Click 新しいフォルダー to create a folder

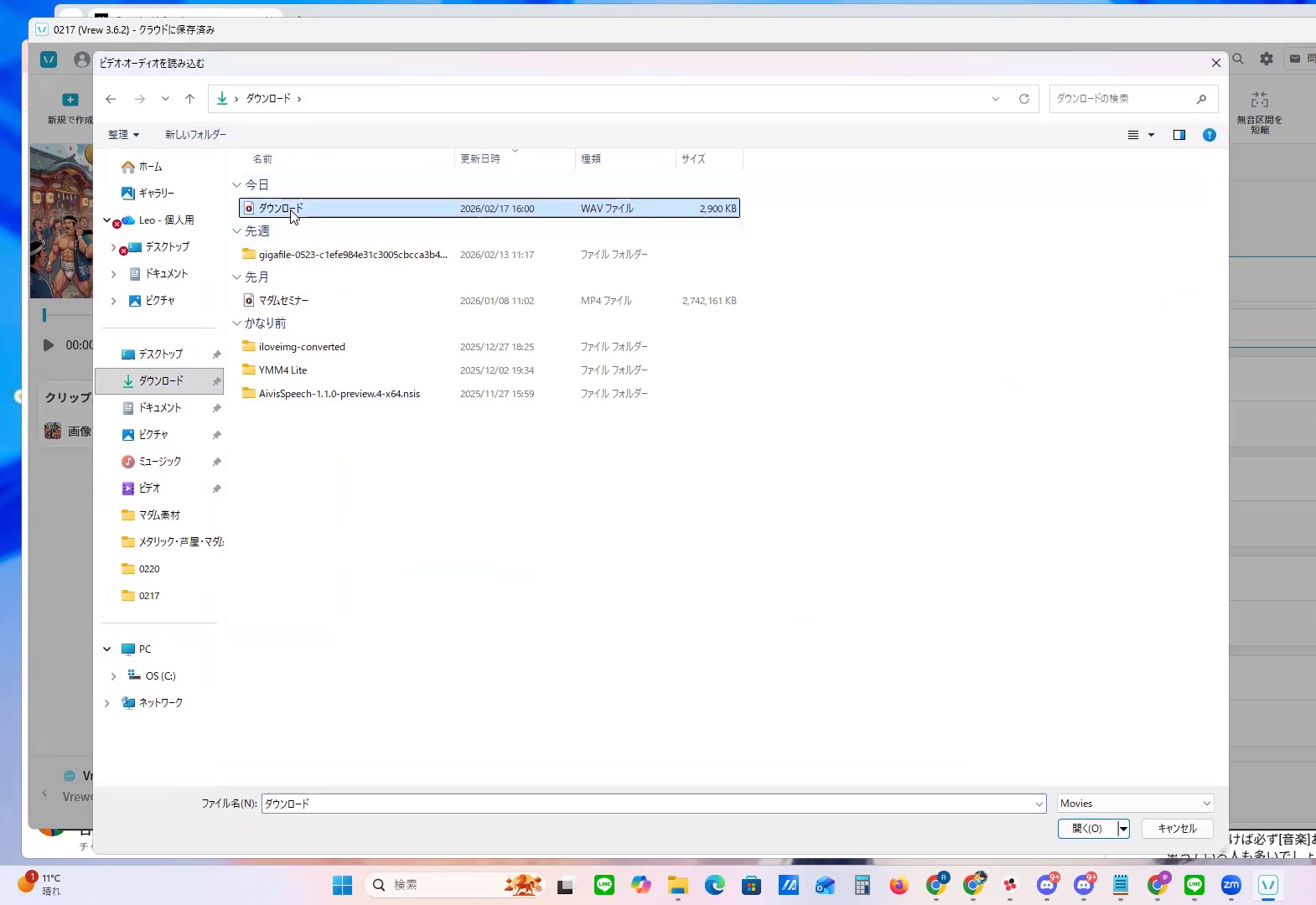[195, 135]
